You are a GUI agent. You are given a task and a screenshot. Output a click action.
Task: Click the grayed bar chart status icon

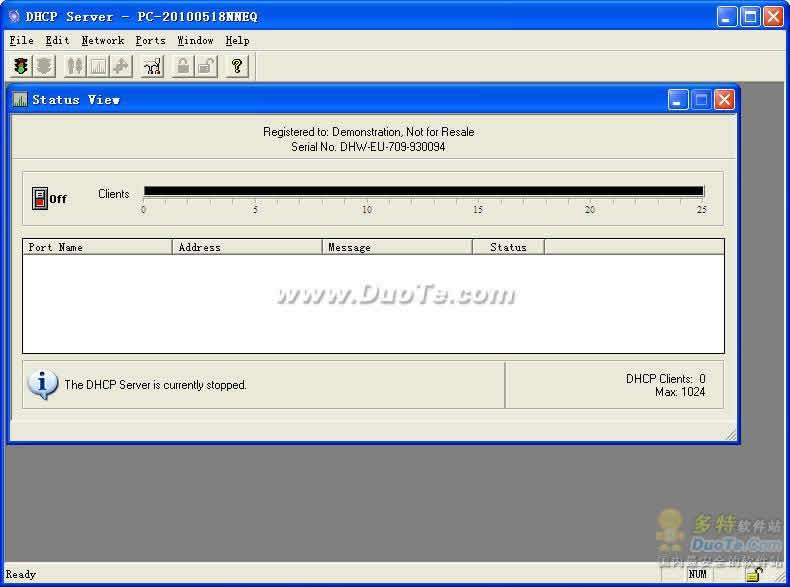point(98,66)
